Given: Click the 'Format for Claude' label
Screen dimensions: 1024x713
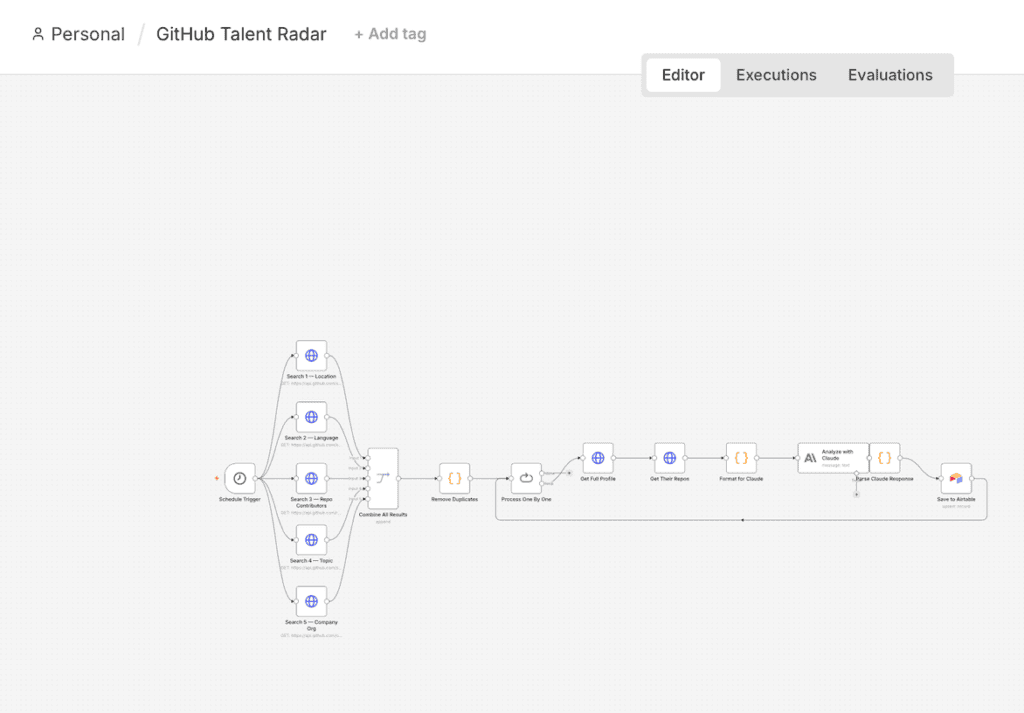Looking at the screenshot, I should (741, 479).
